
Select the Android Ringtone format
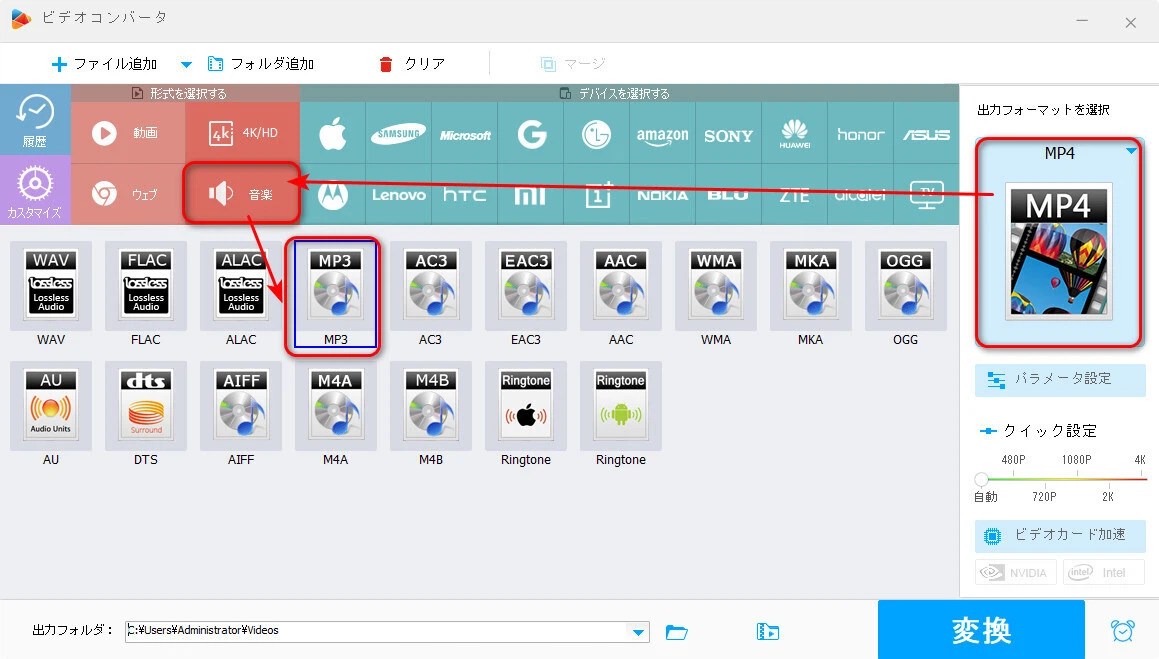point(621,406)
